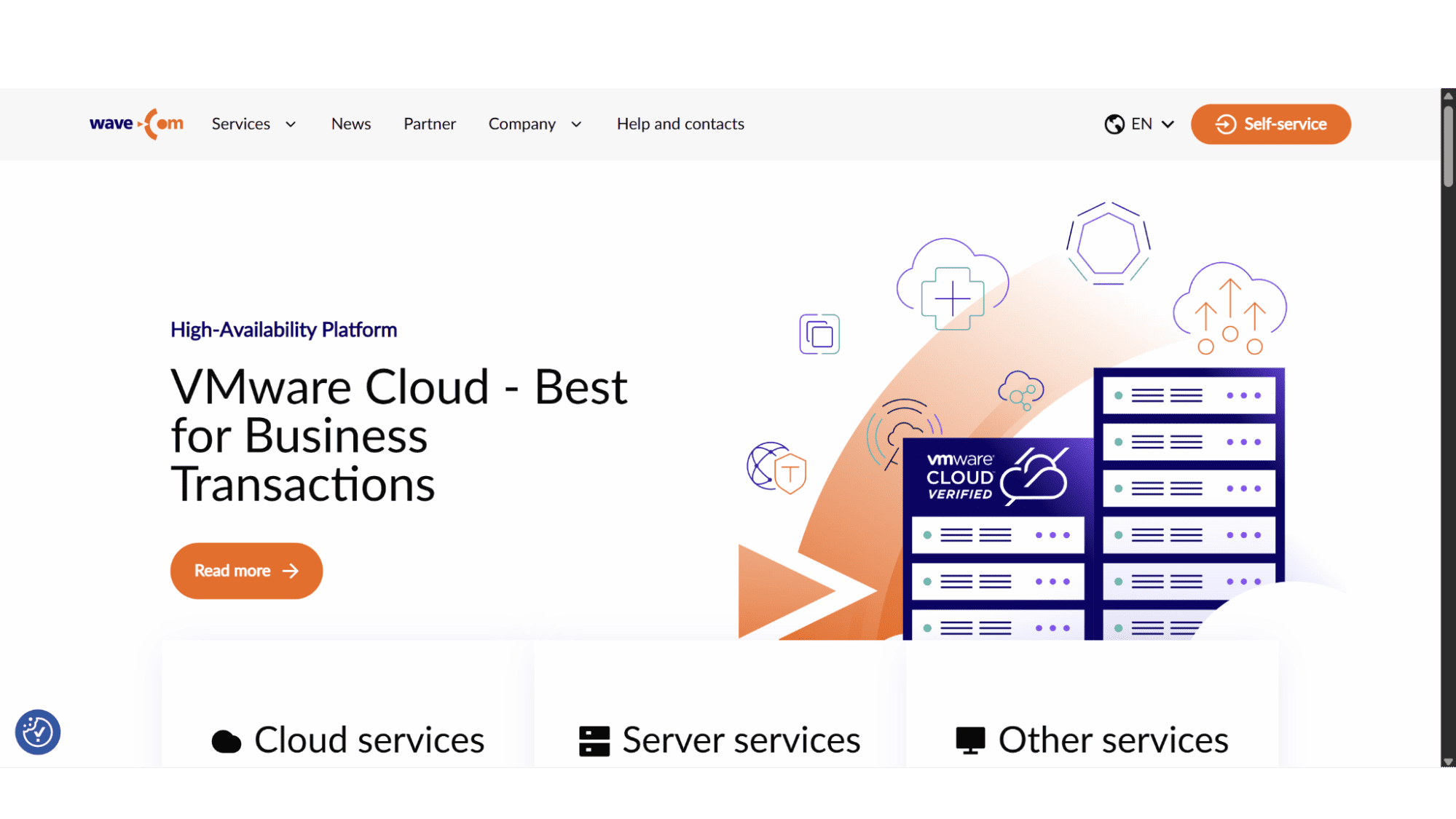
Task: Open the EN language selector
Action: (1140, 124)
